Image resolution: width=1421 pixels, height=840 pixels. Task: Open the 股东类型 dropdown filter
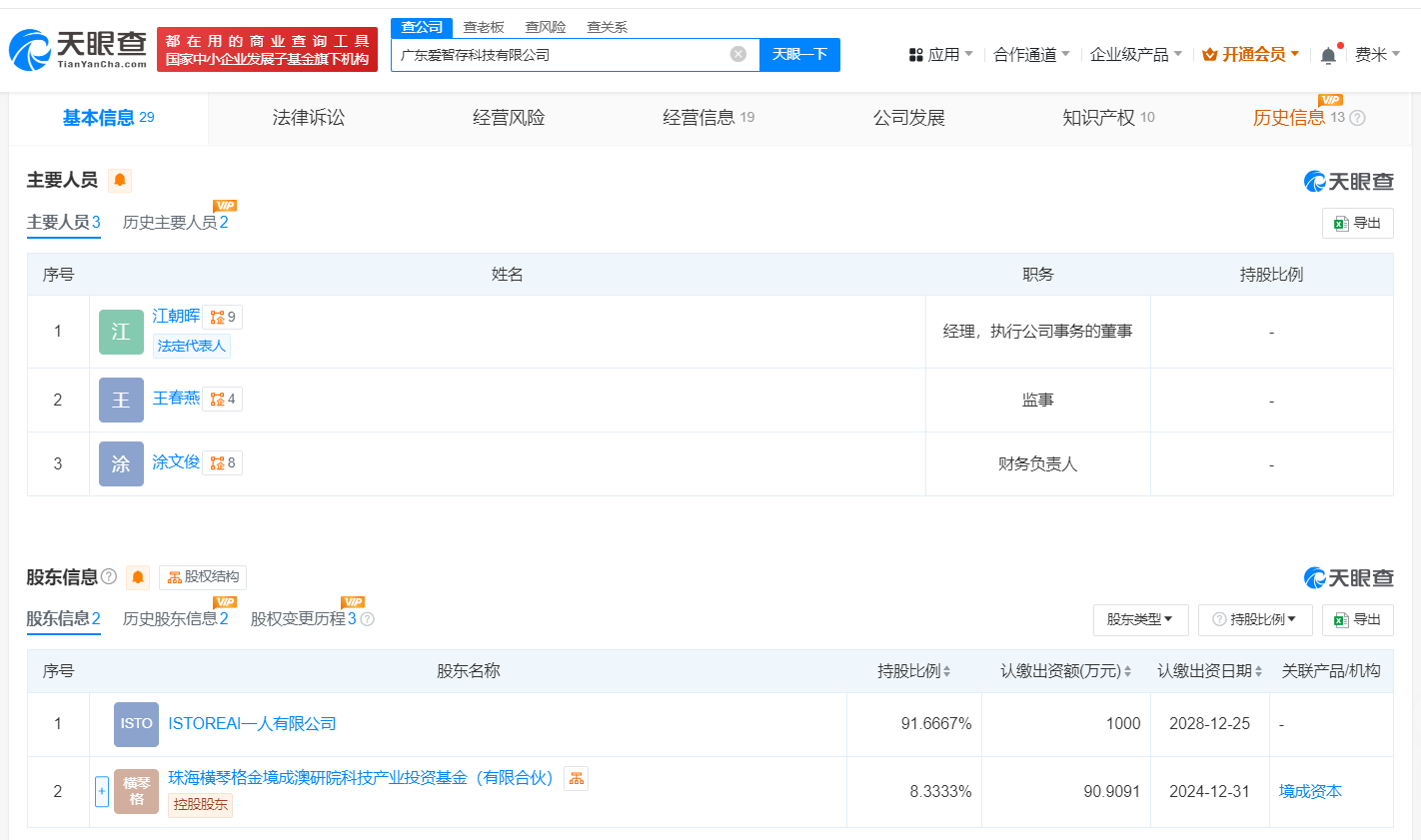click(x=1140, y=619)
